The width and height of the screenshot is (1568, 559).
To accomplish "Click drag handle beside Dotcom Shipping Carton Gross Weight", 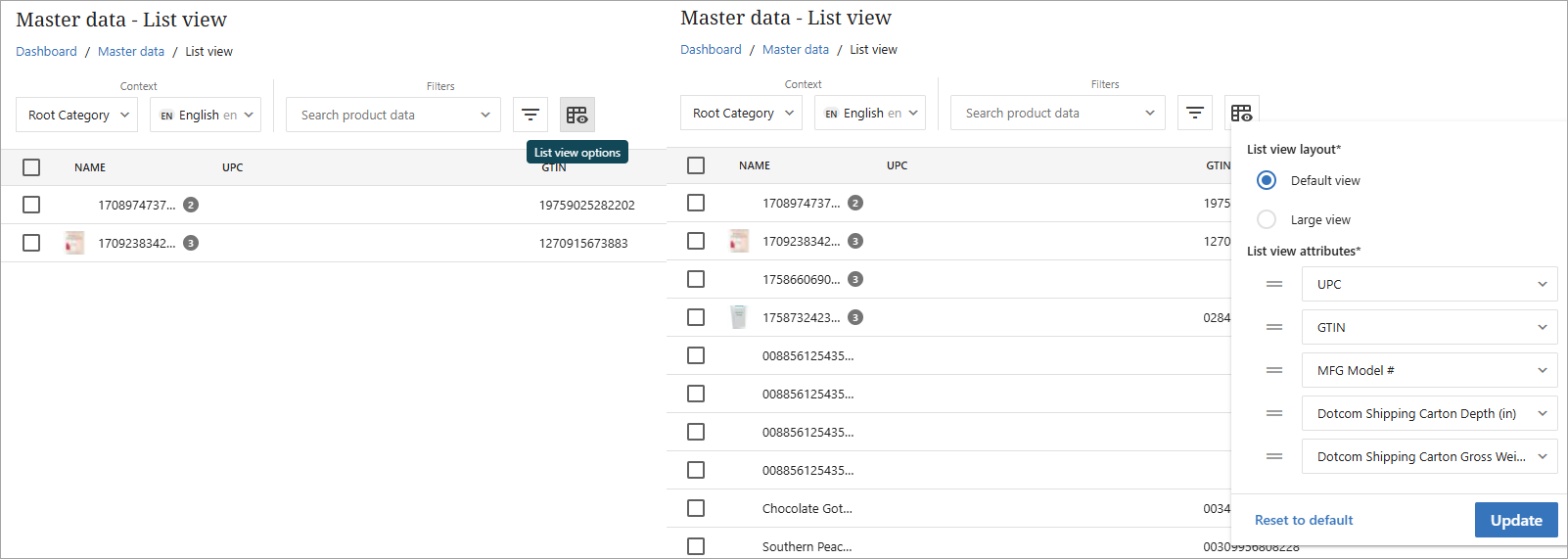I will [x=1273, y=456].
